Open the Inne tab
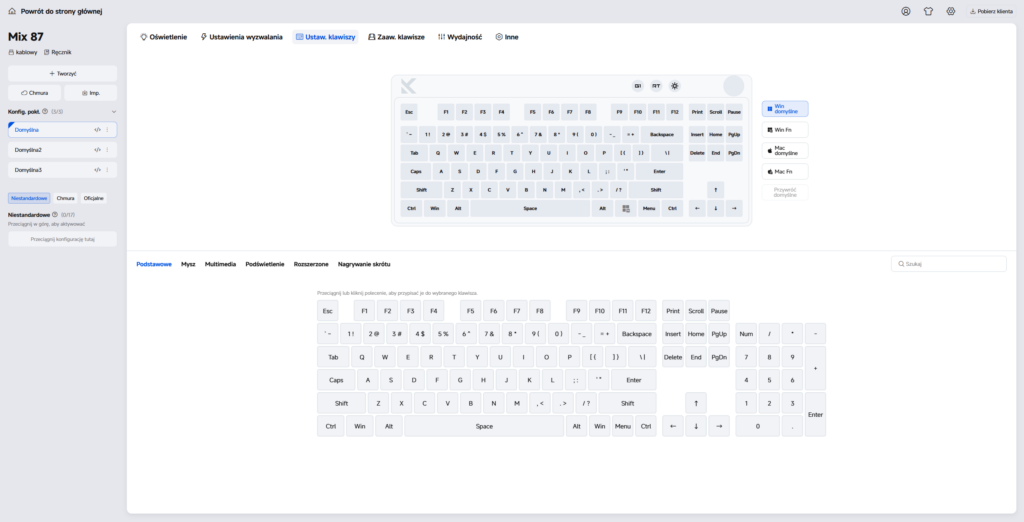This screenshot has height=522, width=1024. click(x=507, y=37)
